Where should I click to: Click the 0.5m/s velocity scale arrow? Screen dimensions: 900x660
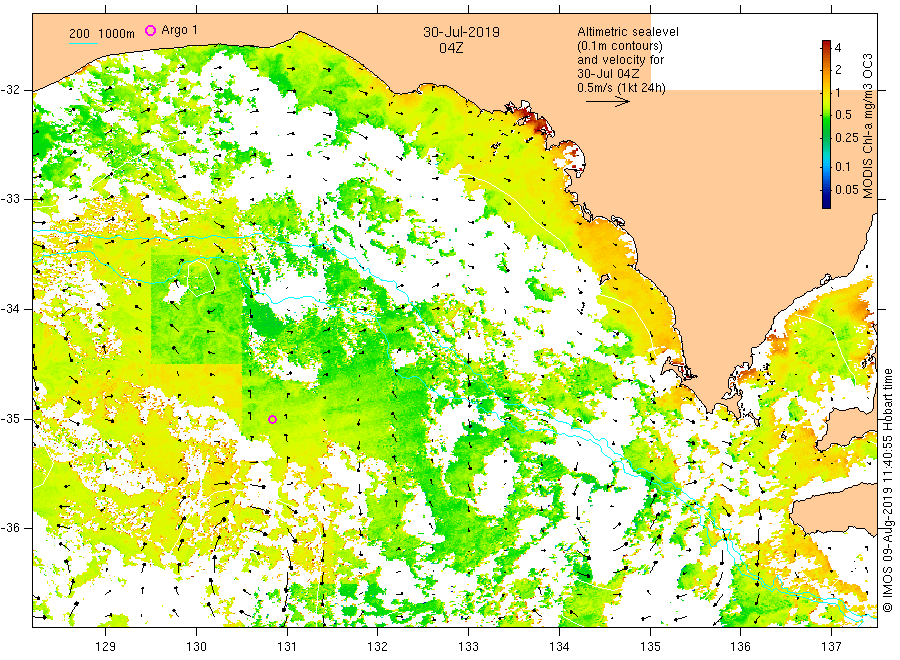point(607,102)
